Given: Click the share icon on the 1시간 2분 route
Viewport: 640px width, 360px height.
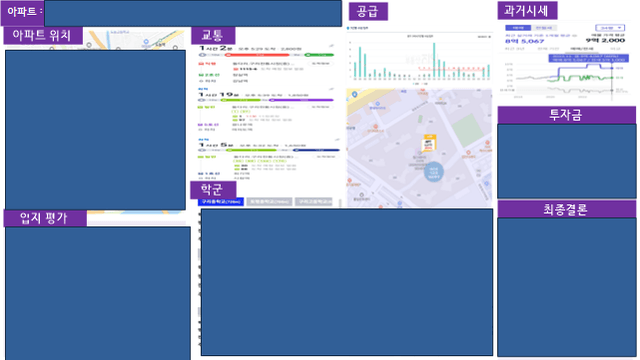Looking at the screenshot, I should tap(331, 46).
